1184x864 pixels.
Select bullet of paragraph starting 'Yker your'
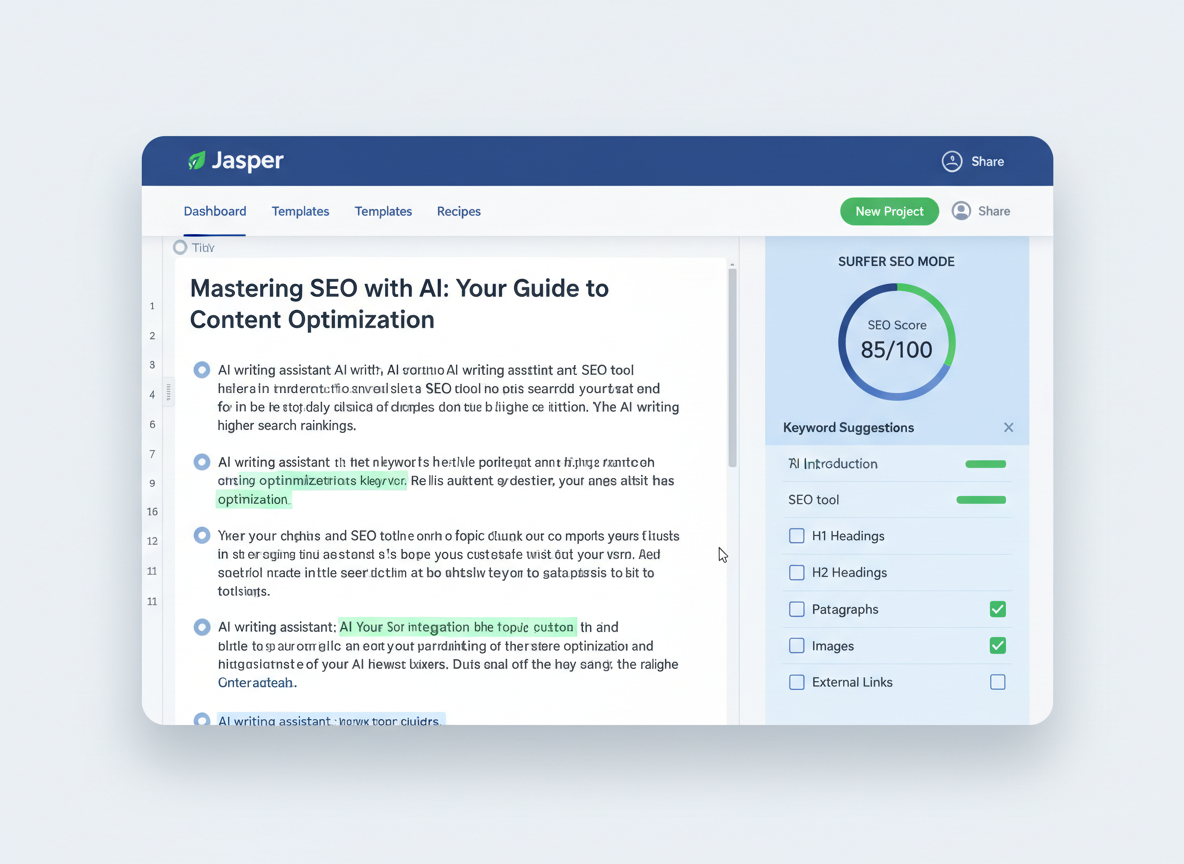pos(202,535)
